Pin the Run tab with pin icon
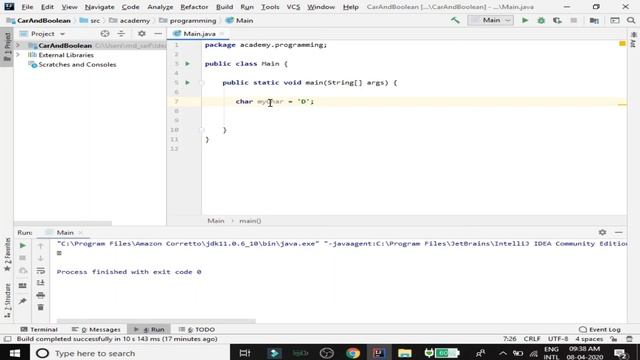The height and width of the screenshot is (360, 640). (23, 301)
